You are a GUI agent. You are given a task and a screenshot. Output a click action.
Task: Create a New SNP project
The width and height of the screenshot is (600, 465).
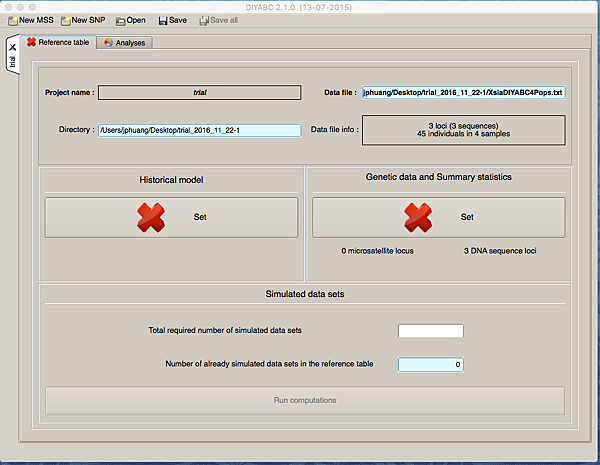coord(83,20)
